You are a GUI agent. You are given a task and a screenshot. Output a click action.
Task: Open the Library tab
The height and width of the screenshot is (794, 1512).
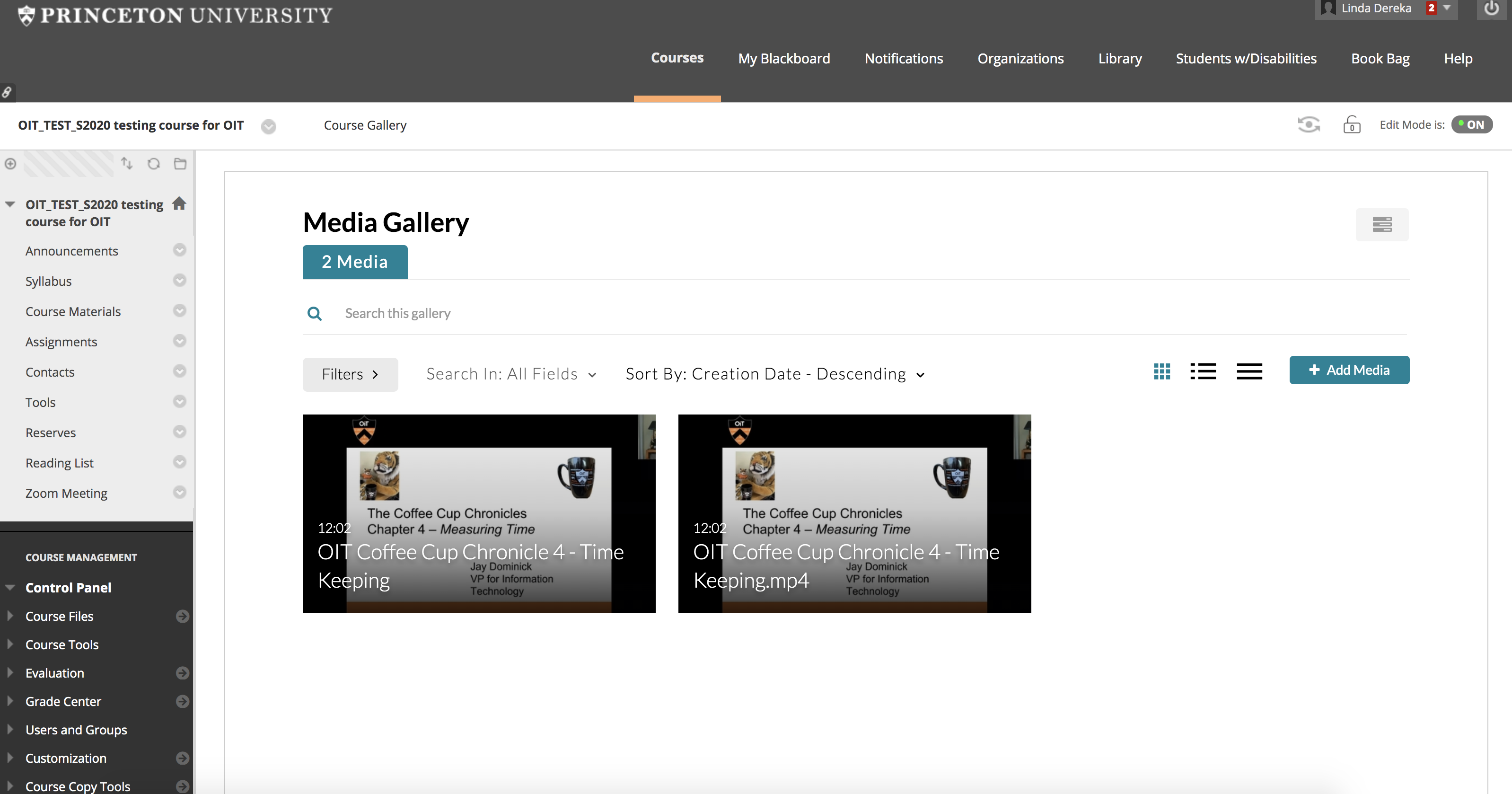tap(1120, 59)
